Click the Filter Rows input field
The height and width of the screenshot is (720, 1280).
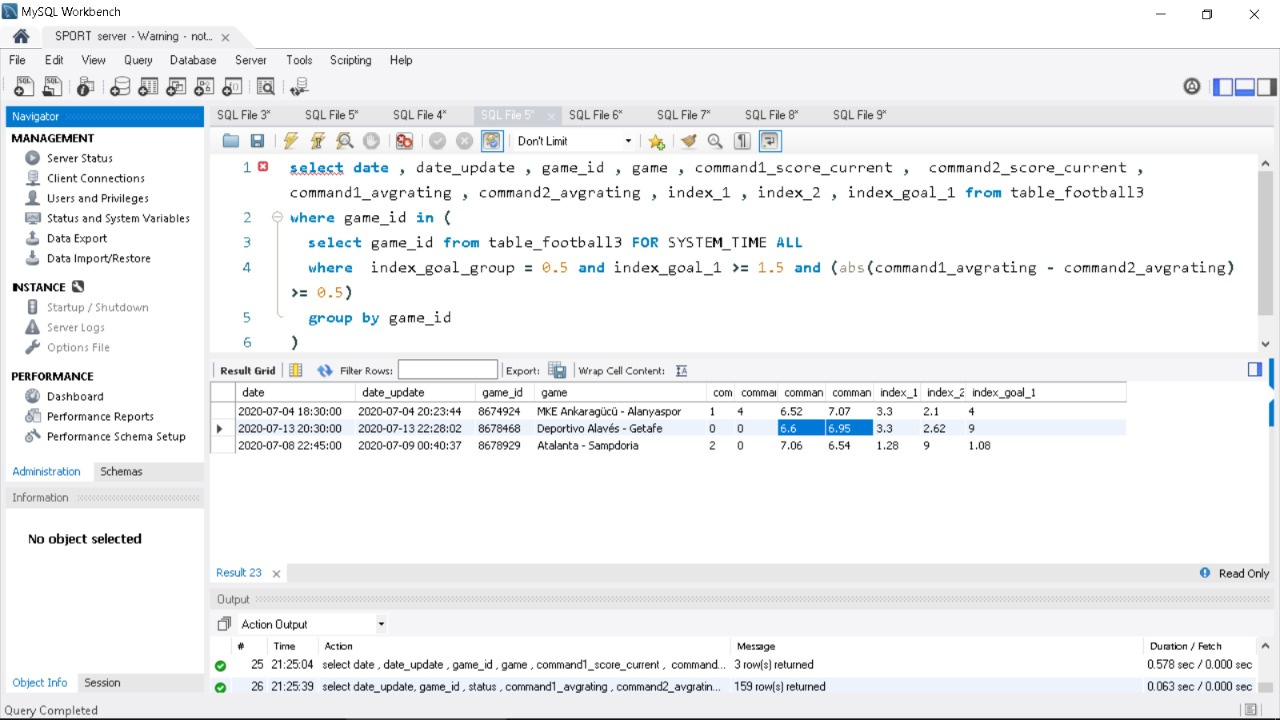click(x=447, y=370)
